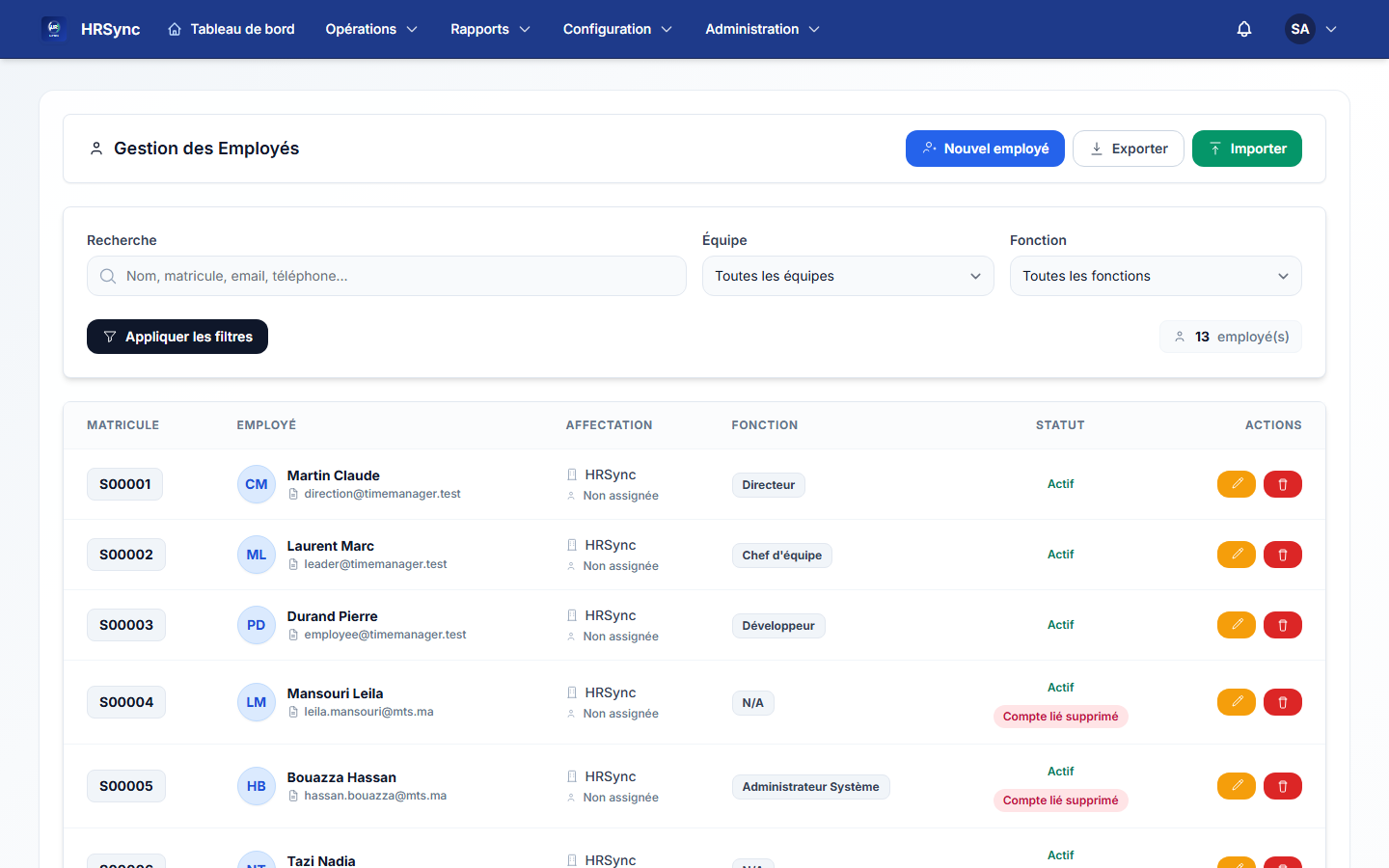The image size is (1389, 868).
Task: Click the HRSync logo icon
Action: click(x=53, y=29)
